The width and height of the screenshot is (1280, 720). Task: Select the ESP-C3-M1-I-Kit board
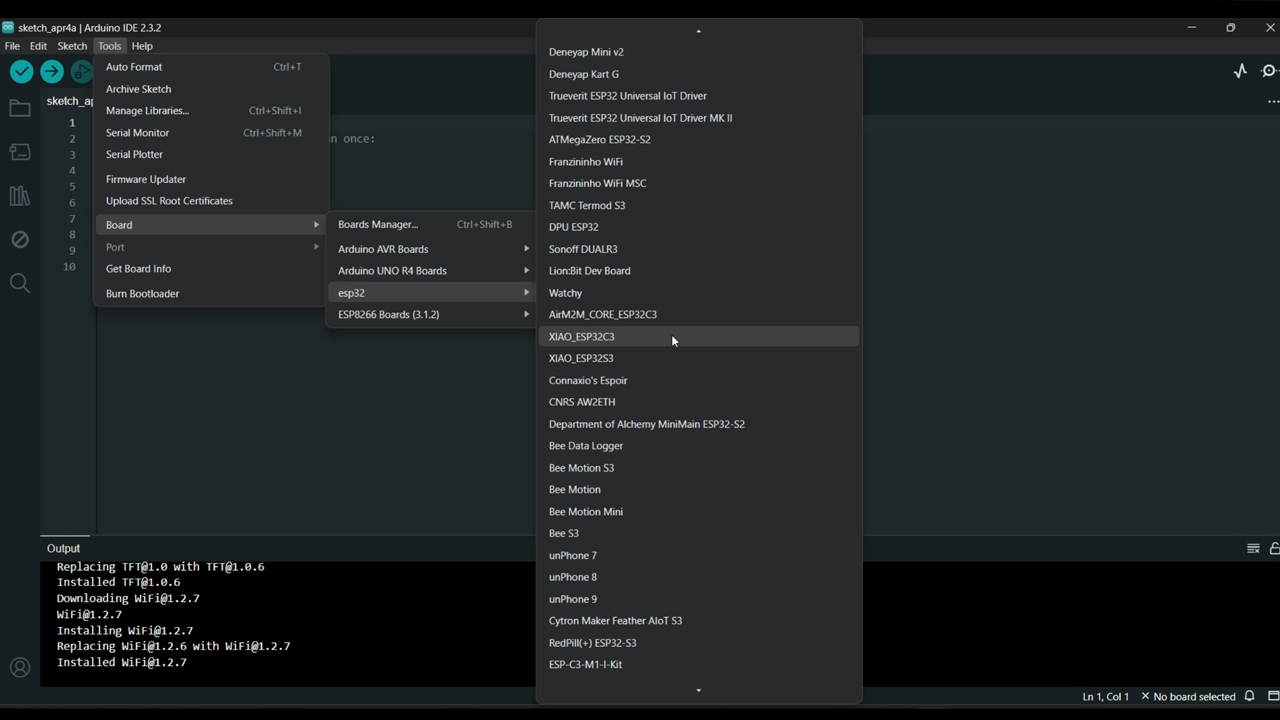coord(698,665)
